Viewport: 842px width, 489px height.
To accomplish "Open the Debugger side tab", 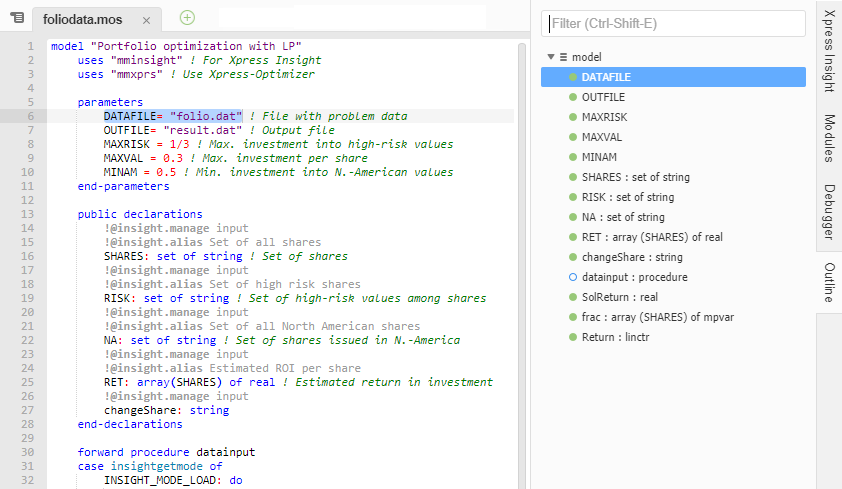I will pos(829,211).
